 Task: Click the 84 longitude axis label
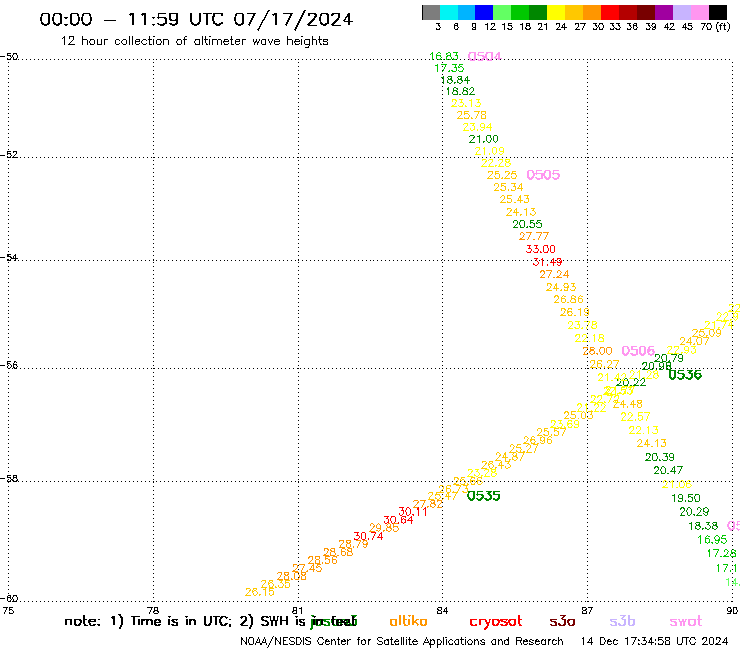pos(442,610)
